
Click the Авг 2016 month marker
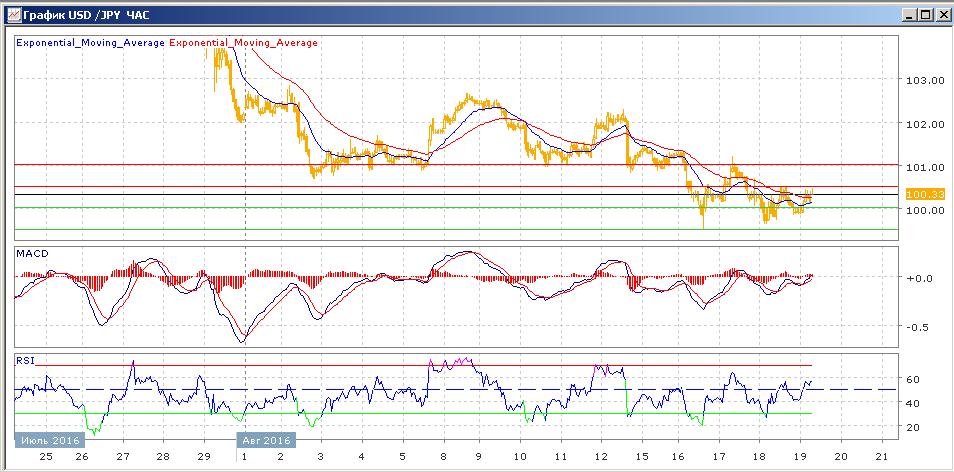coord(265,439)
